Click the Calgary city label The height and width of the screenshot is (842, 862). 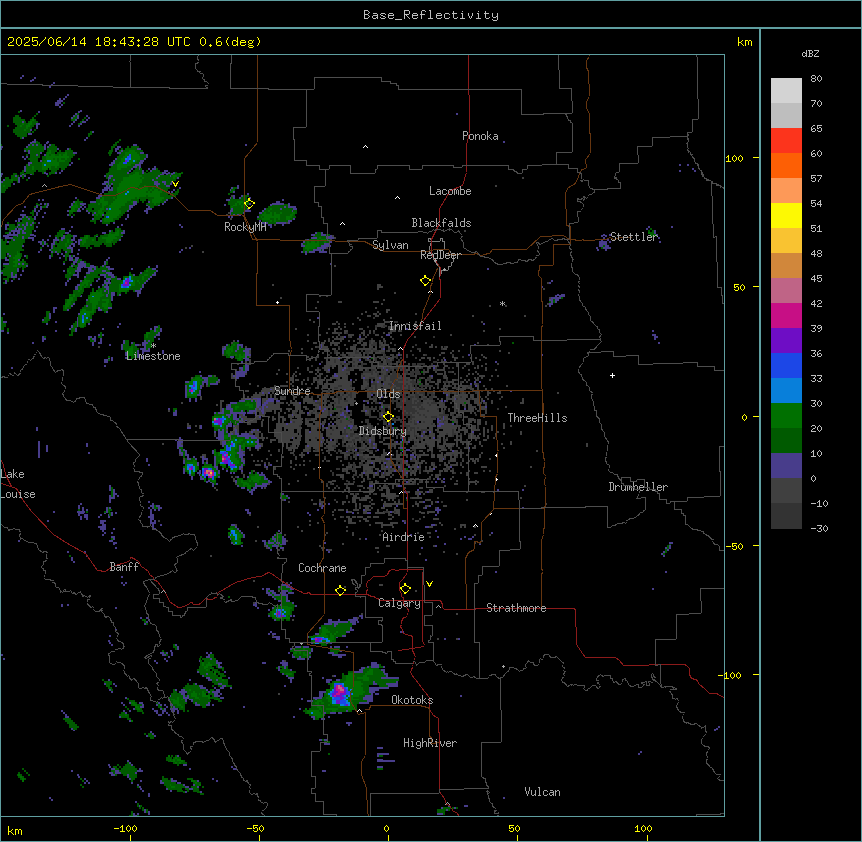[x=399, y=603]
